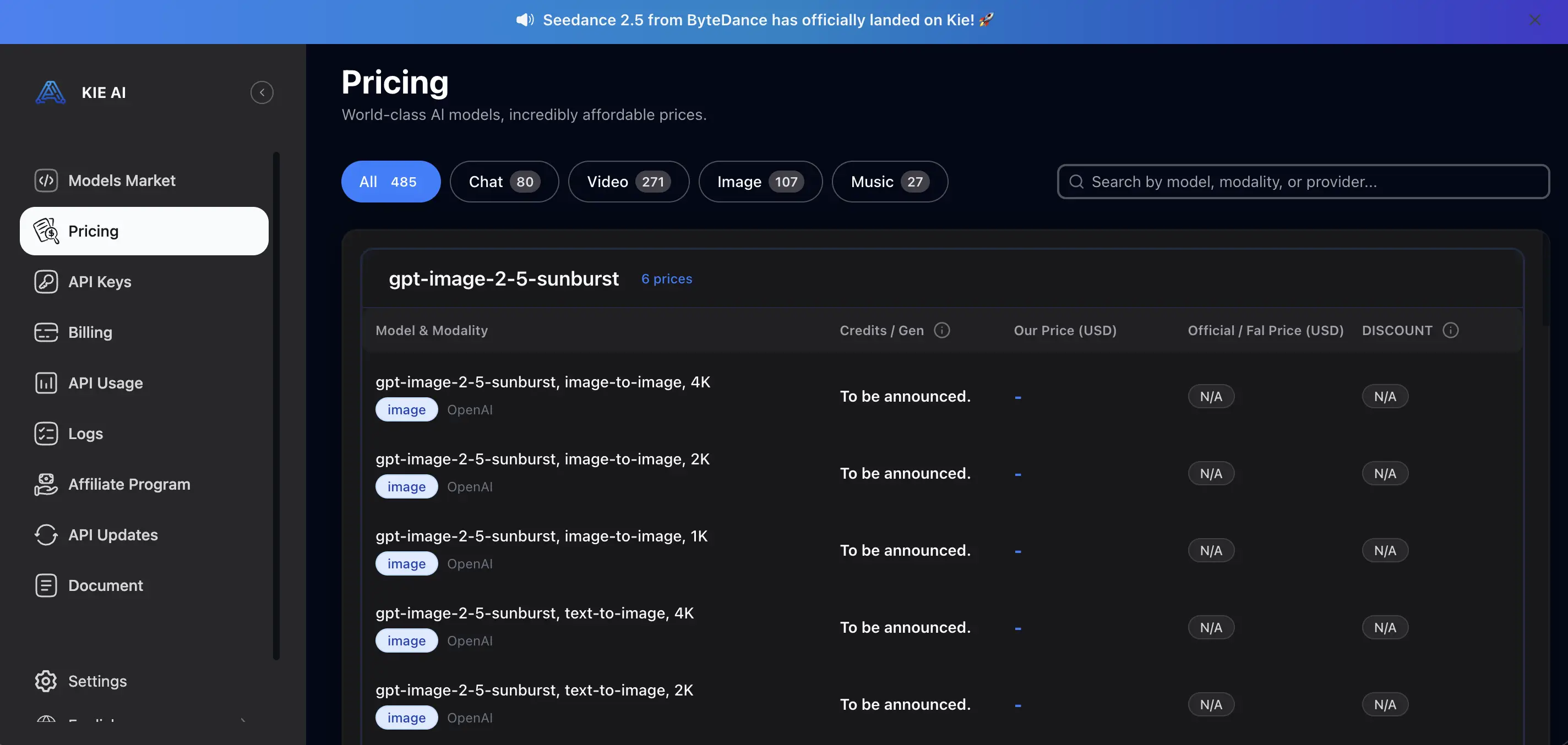Click the announcement megaphone icon
Viewport: 1568px width, 745px height.
(525, 20)
